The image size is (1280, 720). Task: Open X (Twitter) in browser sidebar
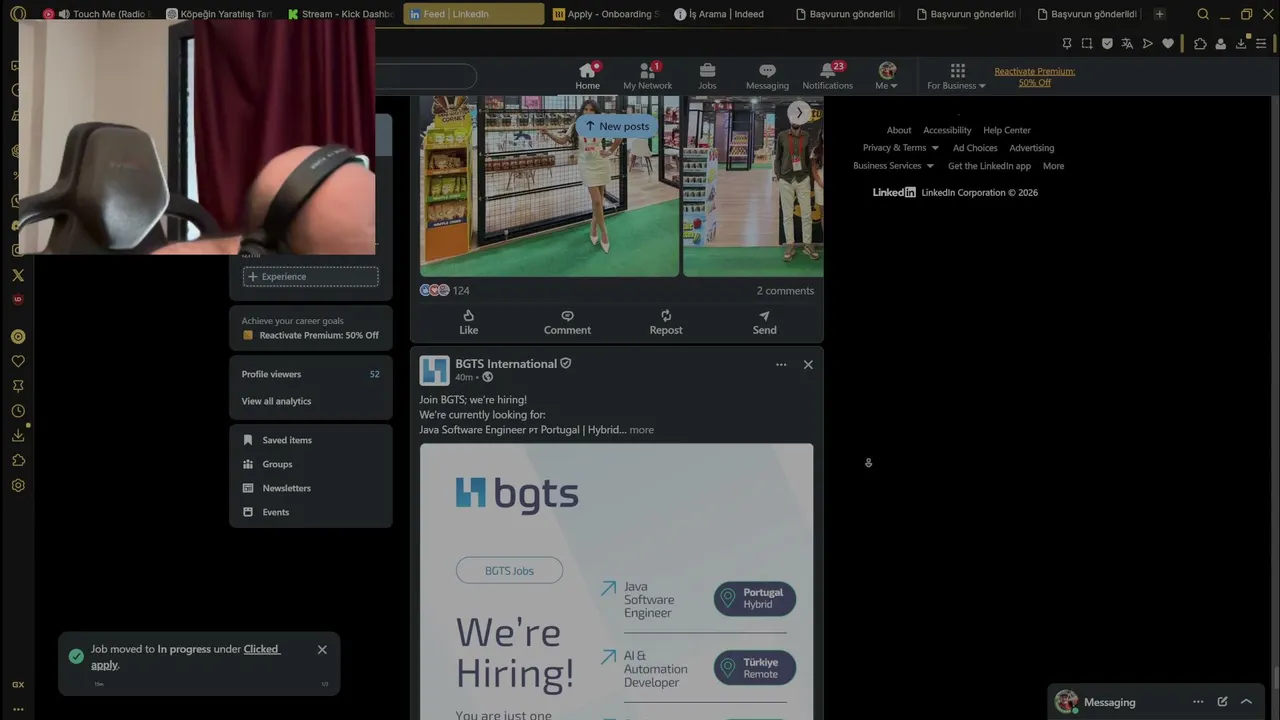[x=18, y=275]
